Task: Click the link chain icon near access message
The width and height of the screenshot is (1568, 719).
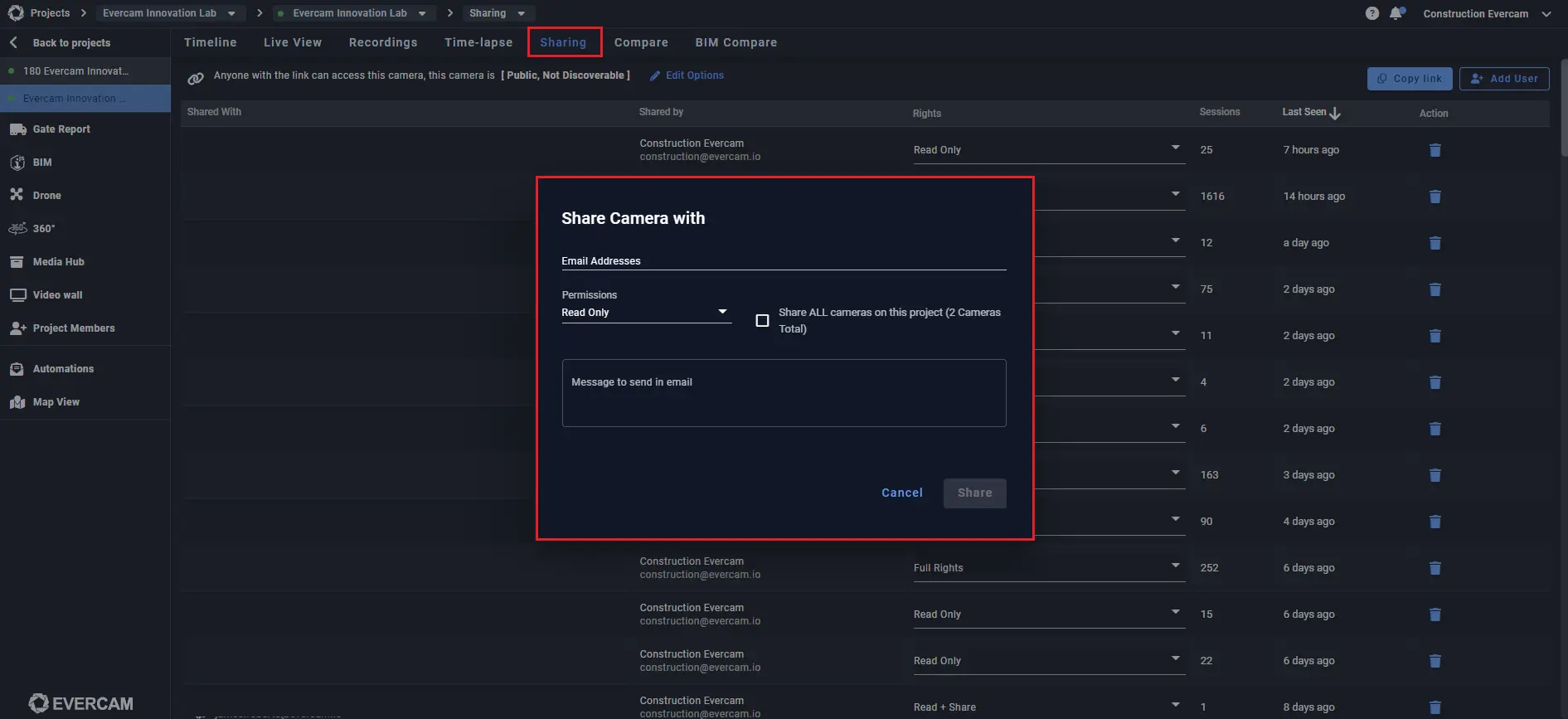Action: [196, 78]
